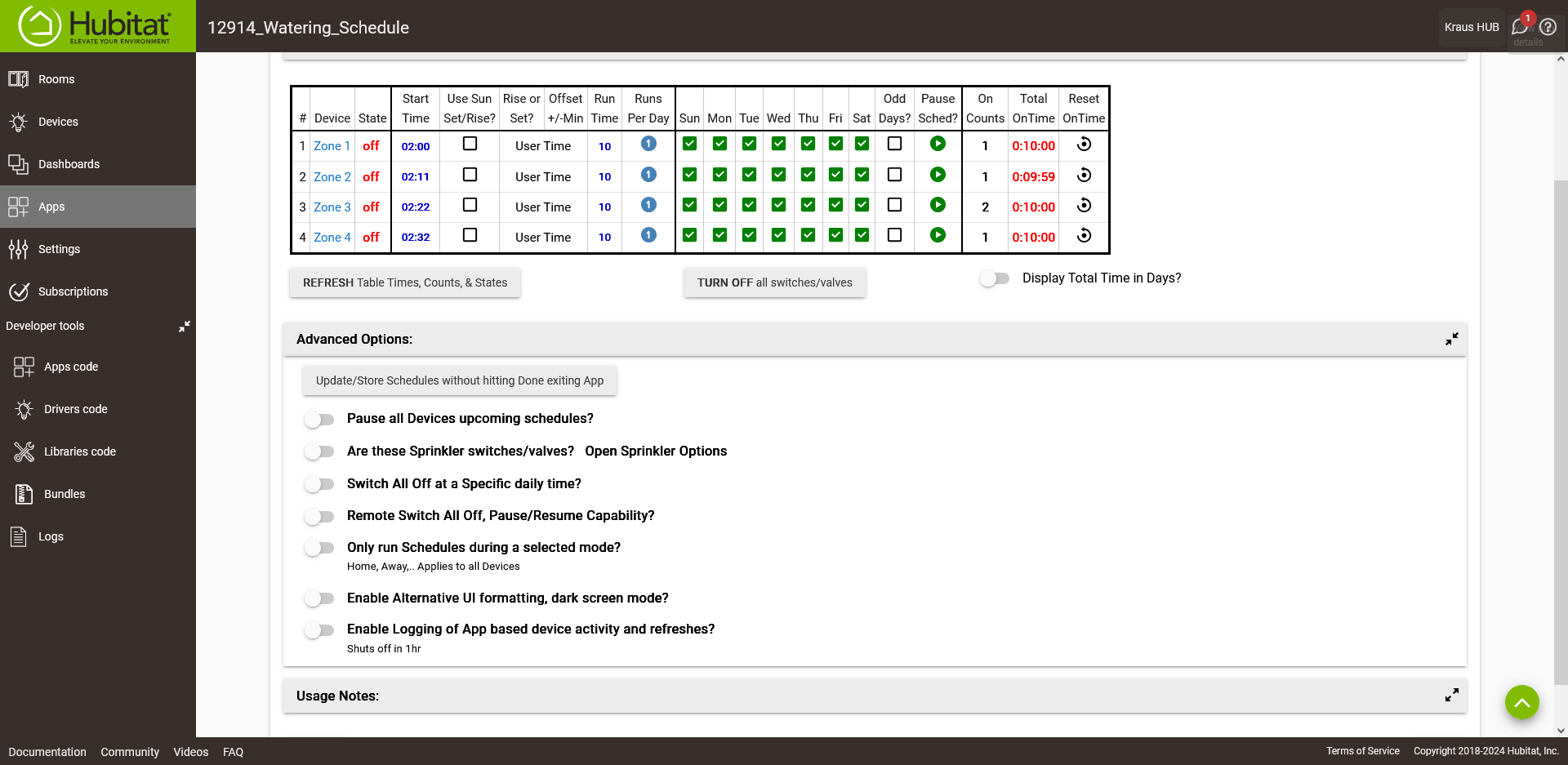Toggle Switch All Off at Specific daily time

(319, 484)
